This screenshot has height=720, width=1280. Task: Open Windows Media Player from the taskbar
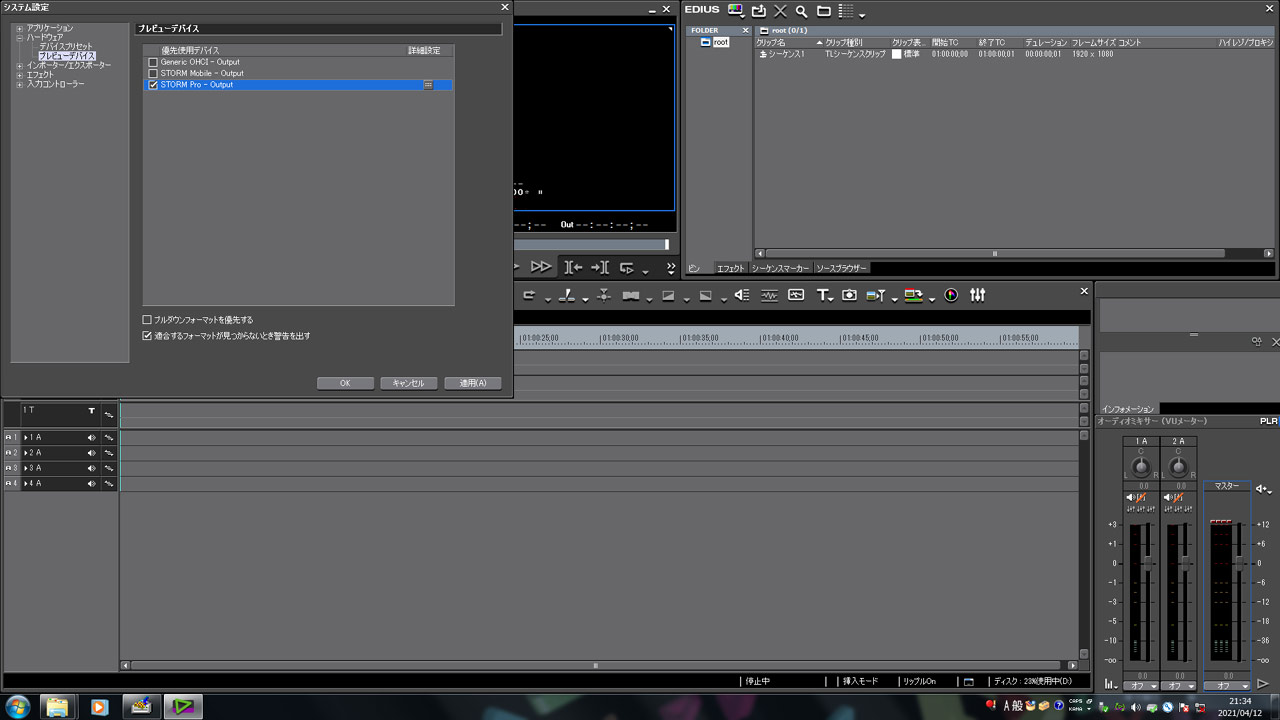tap(99, 707)
